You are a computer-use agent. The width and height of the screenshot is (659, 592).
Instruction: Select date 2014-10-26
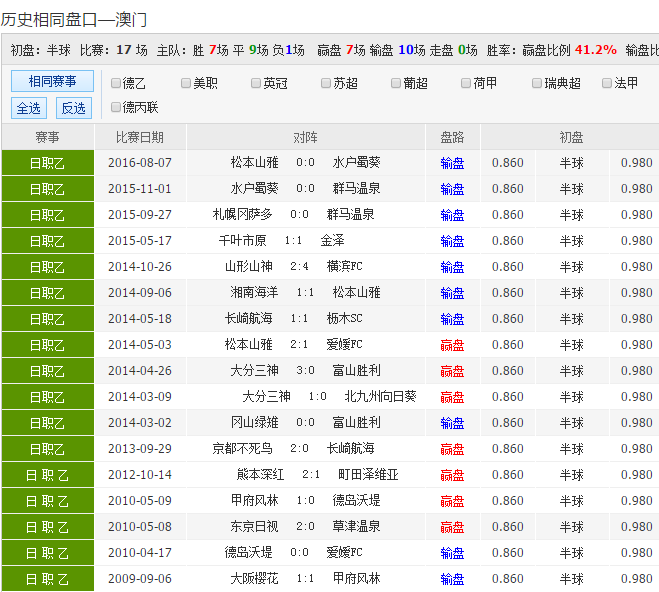pyautogui.click(x=140, y=267)
